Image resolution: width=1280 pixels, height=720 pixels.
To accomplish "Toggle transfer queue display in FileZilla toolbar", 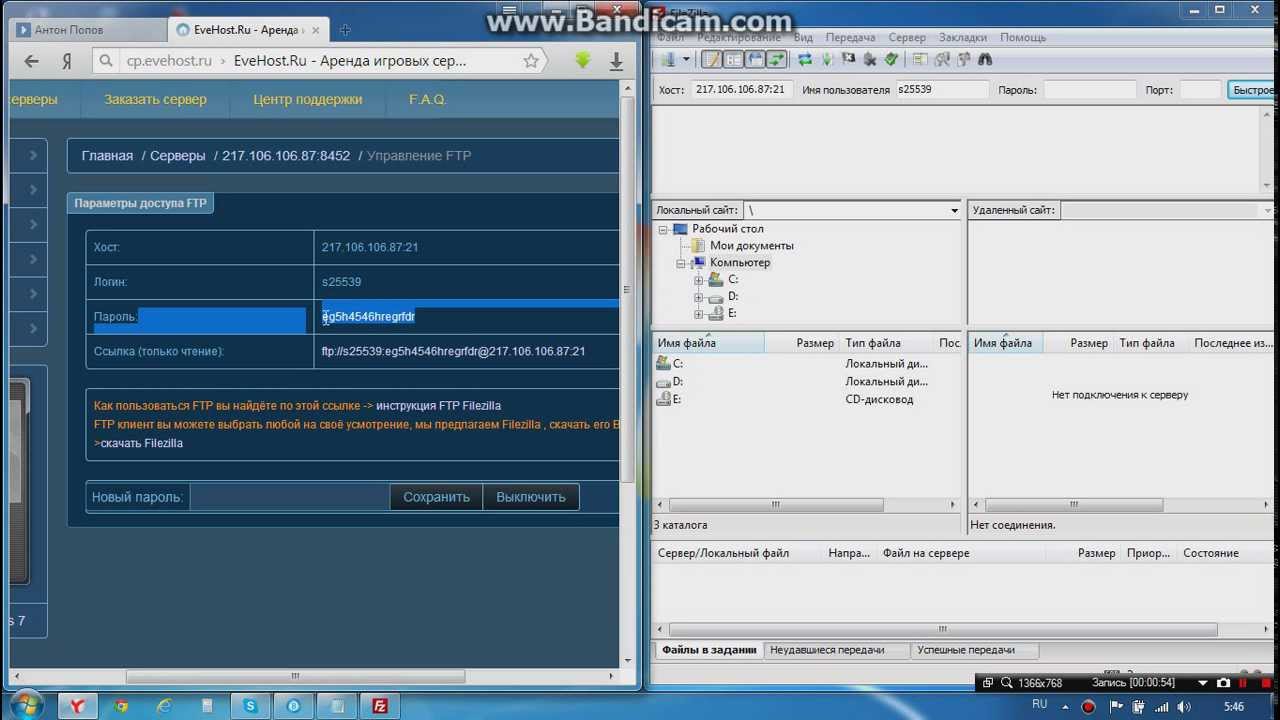I will click(x=777, y=59).
